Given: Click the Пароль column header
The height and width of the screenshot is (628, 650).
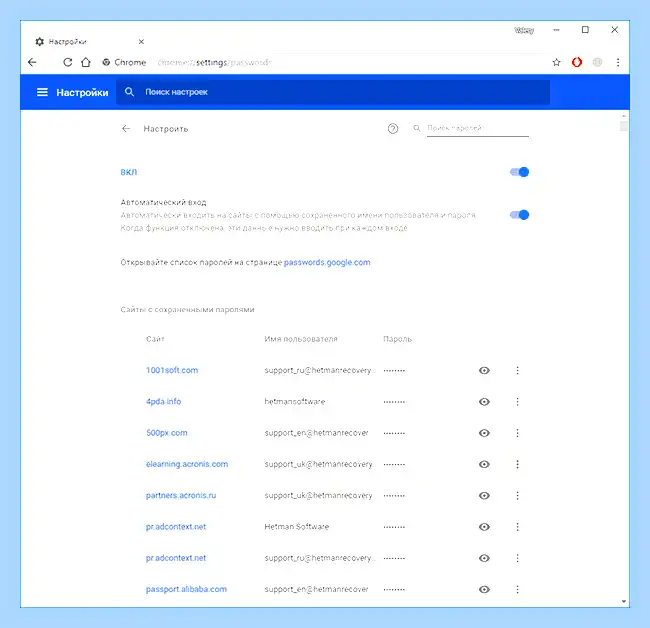Looking at the screenshot, I should coord(398,339).
